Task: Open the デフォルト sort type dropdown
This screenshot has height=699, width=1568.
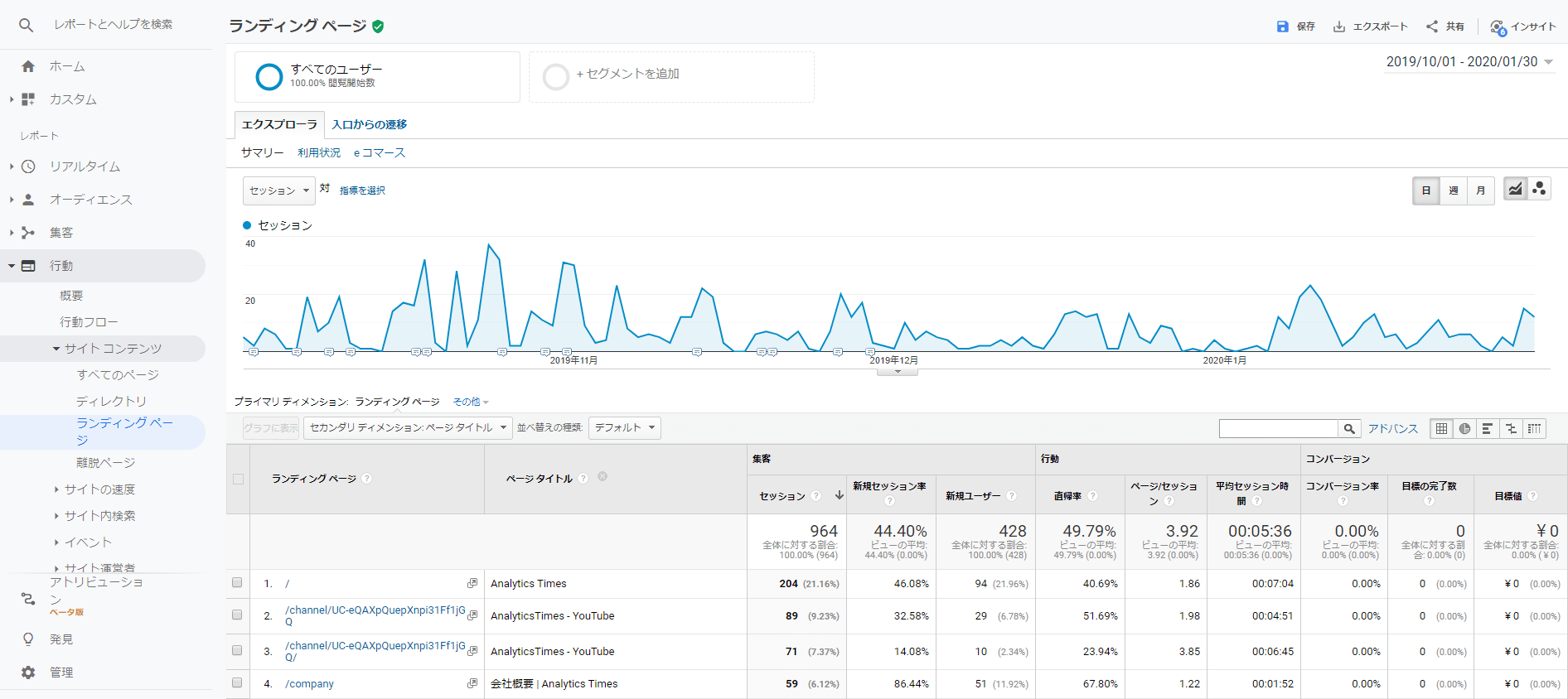Action: 625,427
